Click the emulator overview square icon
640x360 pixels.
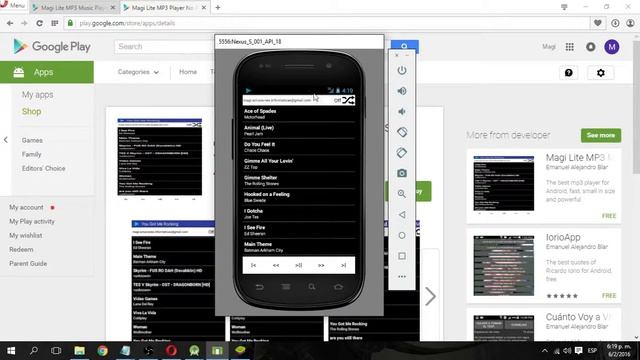(x=402, y=256)
